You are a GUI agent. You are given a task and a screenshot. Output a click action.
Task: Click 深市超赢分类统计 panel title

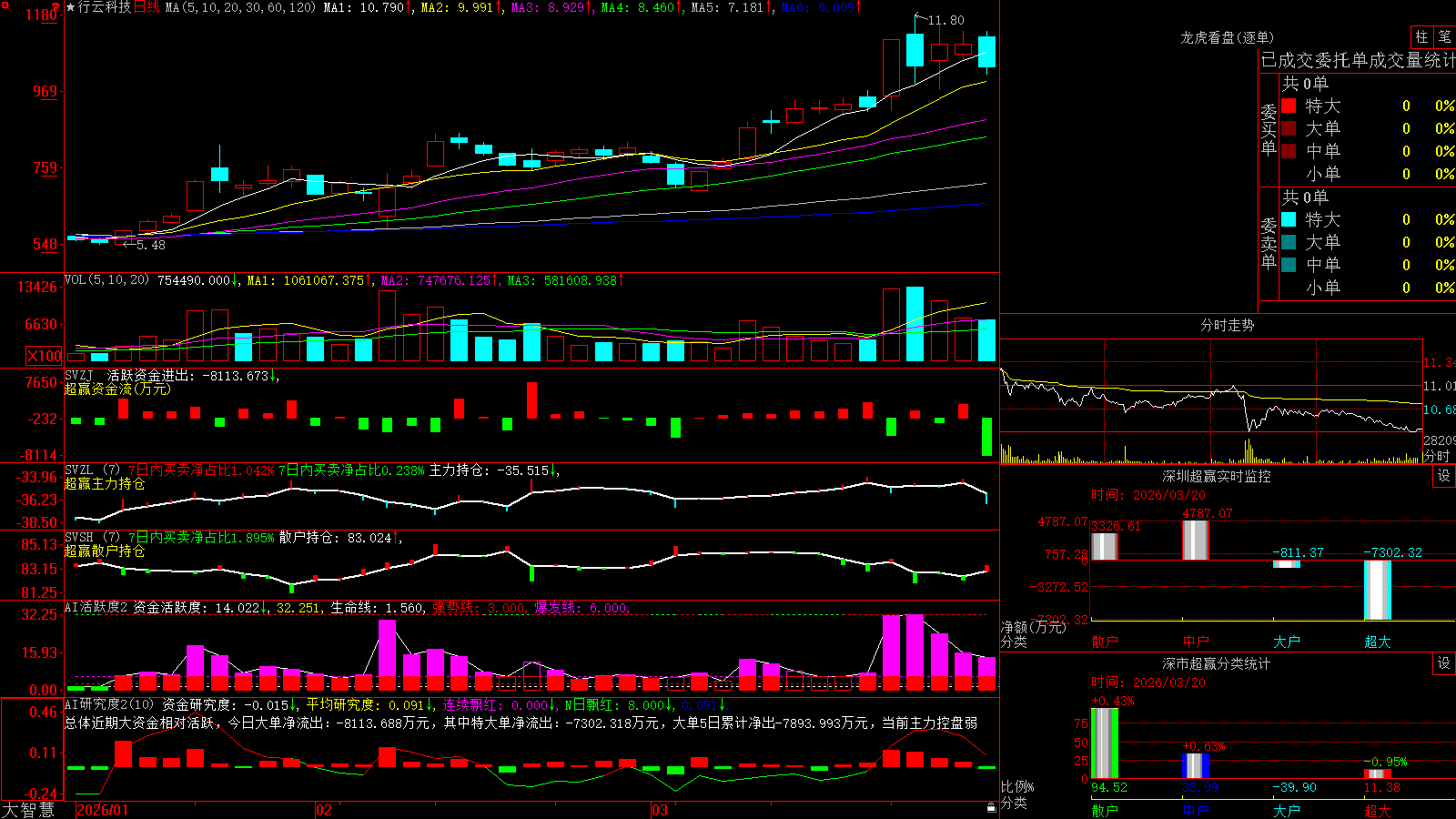tap(1217, 663)
